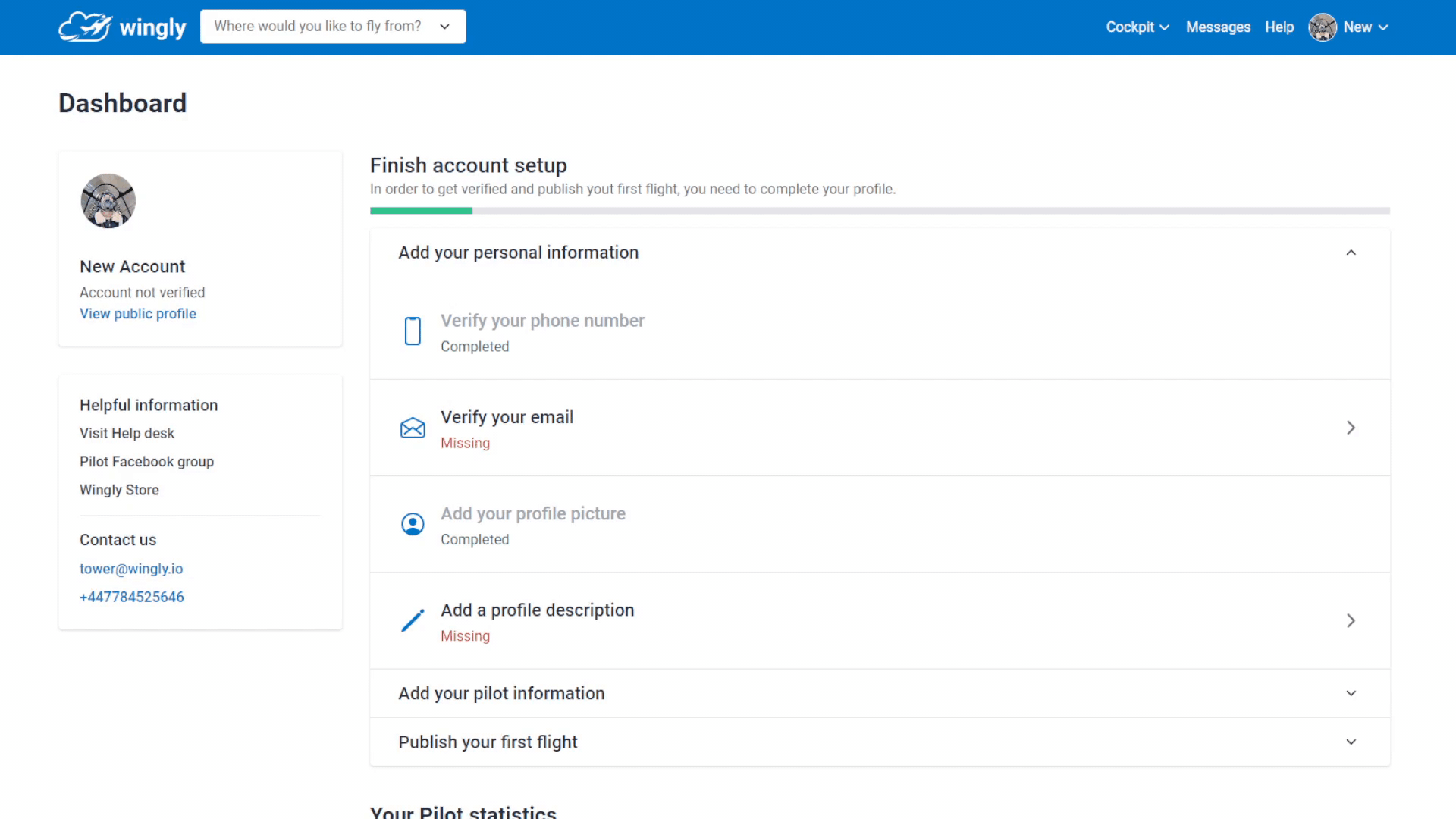Click the profile setup progress bar
The height and width of the screenshot is (819, 1456).
880,211
